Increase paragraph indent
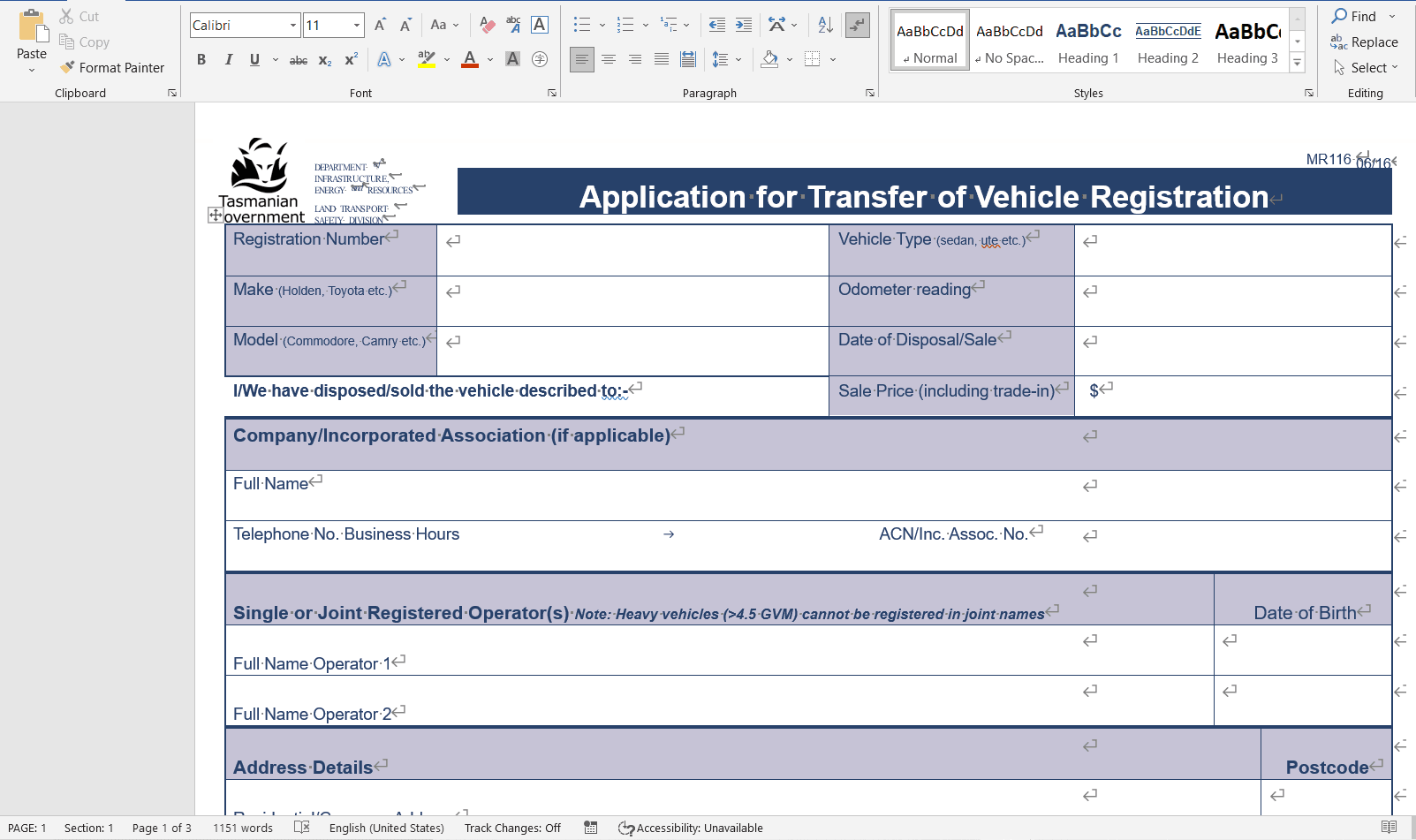The width and height of the screenshot is (1416, 840). [744, 25]
